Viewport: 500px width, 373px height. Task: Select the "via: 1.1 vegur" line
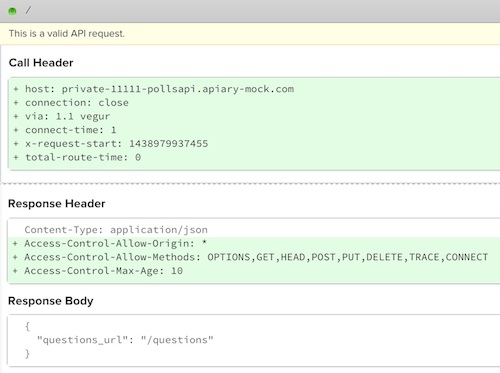click(x=62, y=116)
